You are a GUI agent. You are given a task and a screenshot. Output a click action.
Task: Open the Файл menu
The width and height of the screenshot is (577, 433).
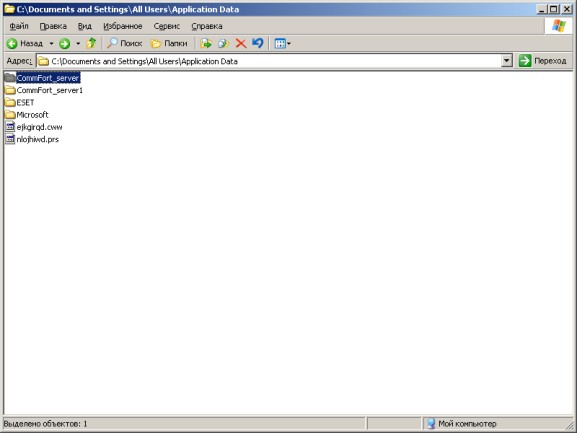point(19,26)
